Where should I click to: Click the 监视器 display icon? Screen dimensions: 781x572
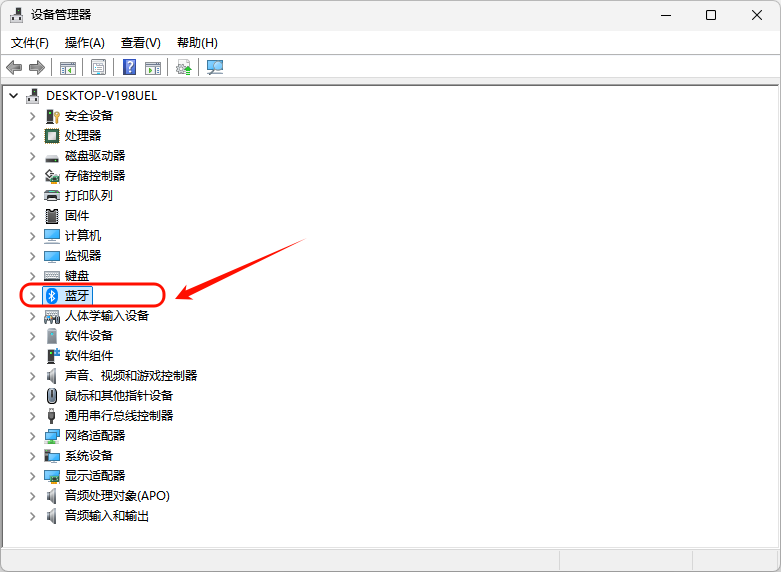pos(52,256)
